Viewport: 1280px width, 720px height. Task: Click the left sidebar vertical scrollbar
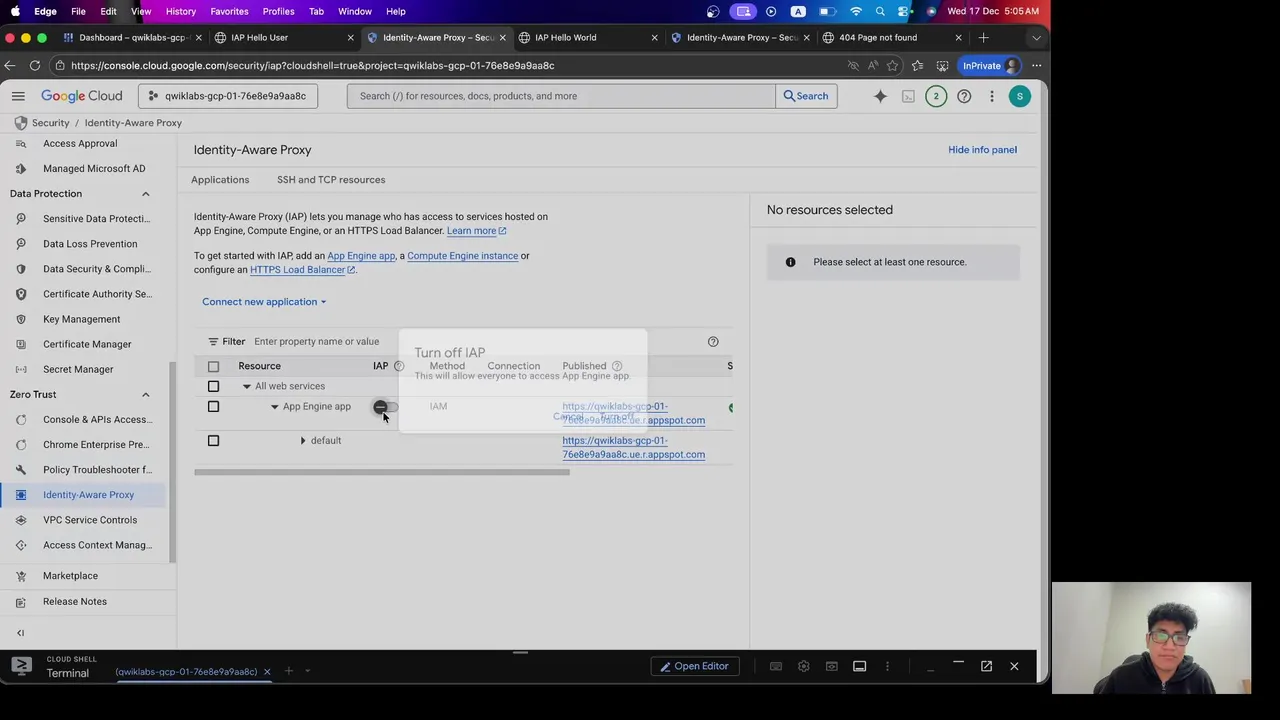(173, 462)
